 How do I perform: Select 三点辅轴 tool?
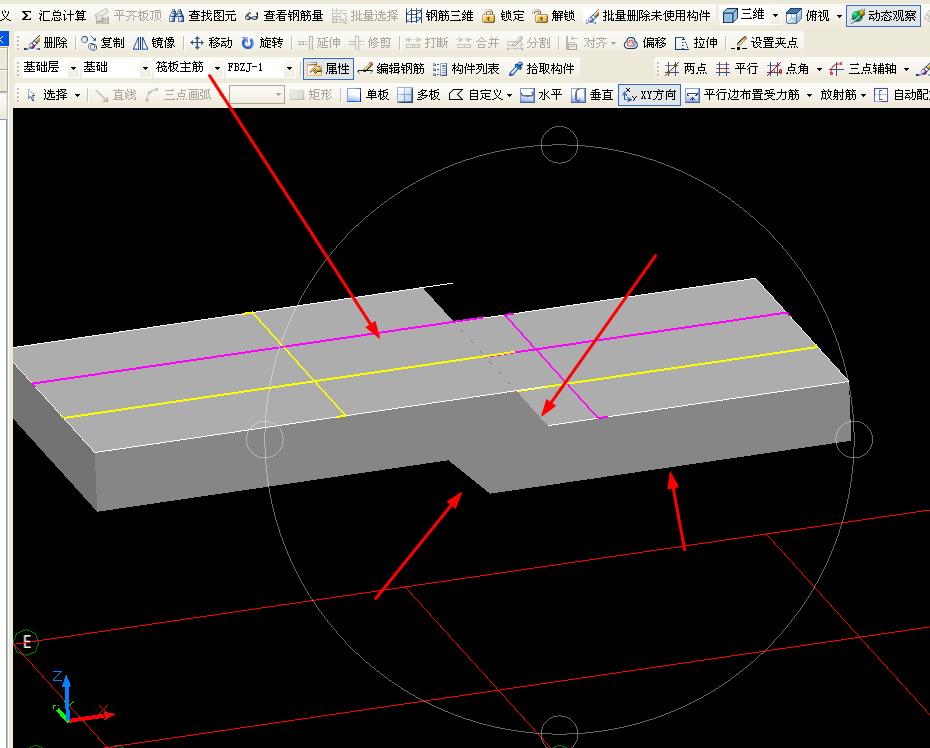pyautogui.click(x=863, y=69)
